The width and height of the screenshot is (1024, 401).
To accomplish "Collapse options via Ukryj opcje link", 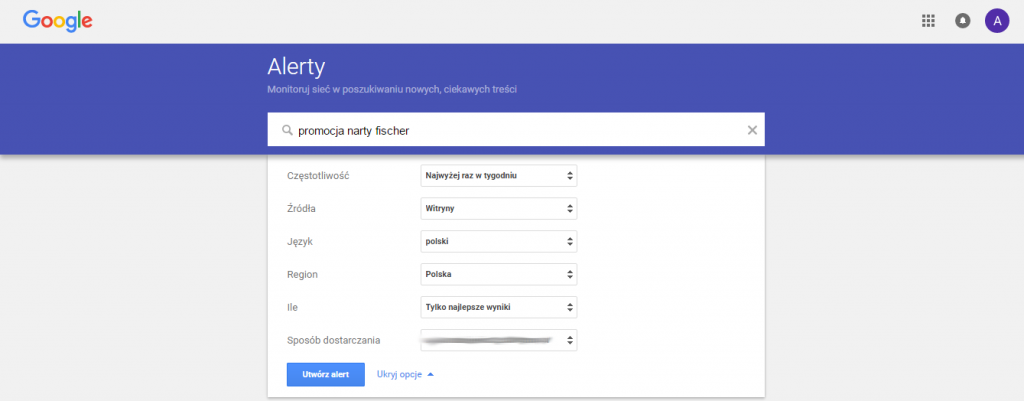I will [x=405, y=375].
